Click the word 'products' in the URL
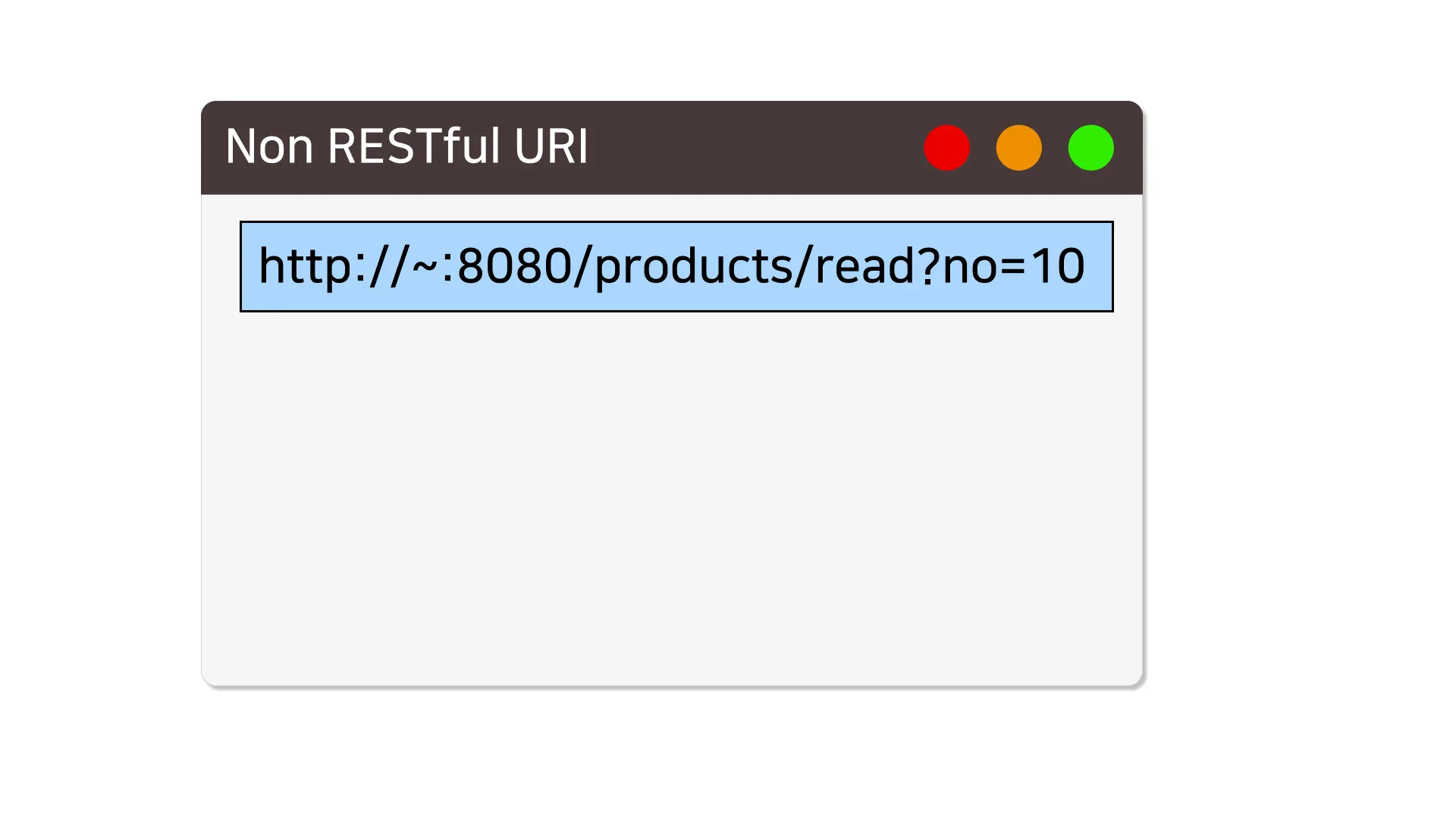 [x=694, y=267]
